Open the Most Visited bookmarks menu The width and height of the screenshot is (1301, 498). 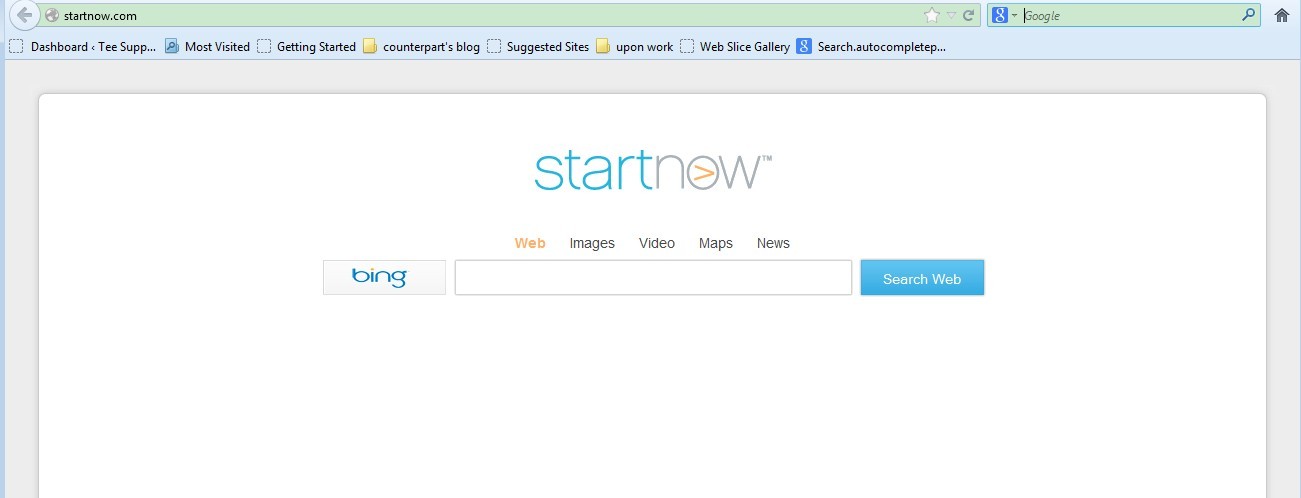point(207,46)
